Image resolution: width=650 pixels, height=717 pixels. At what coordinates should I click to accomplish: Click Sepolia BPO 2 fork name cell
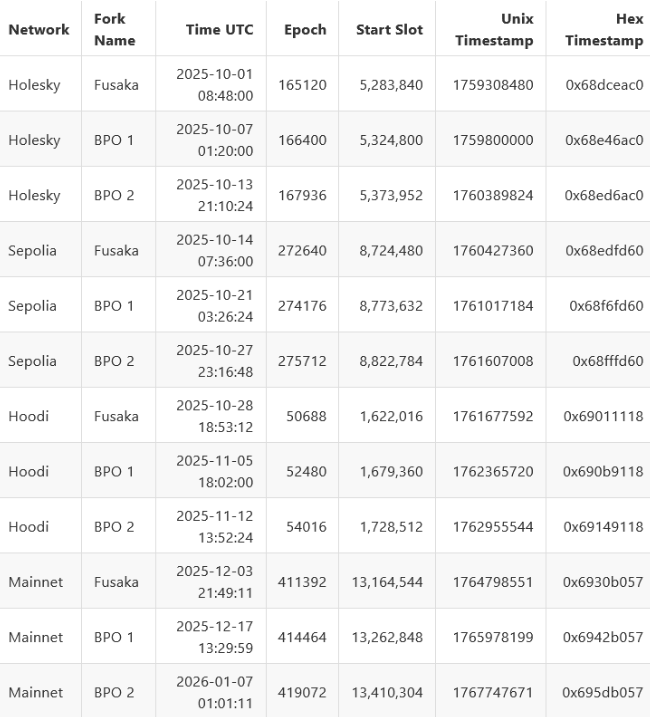tap(114, 361)
